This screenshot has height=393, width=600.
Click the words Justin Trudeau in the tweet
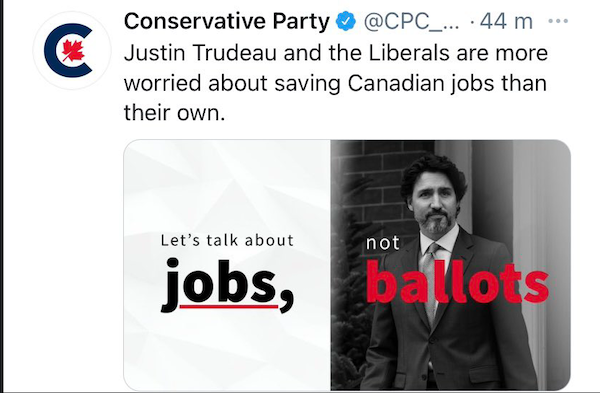click(x=200, y=53)
